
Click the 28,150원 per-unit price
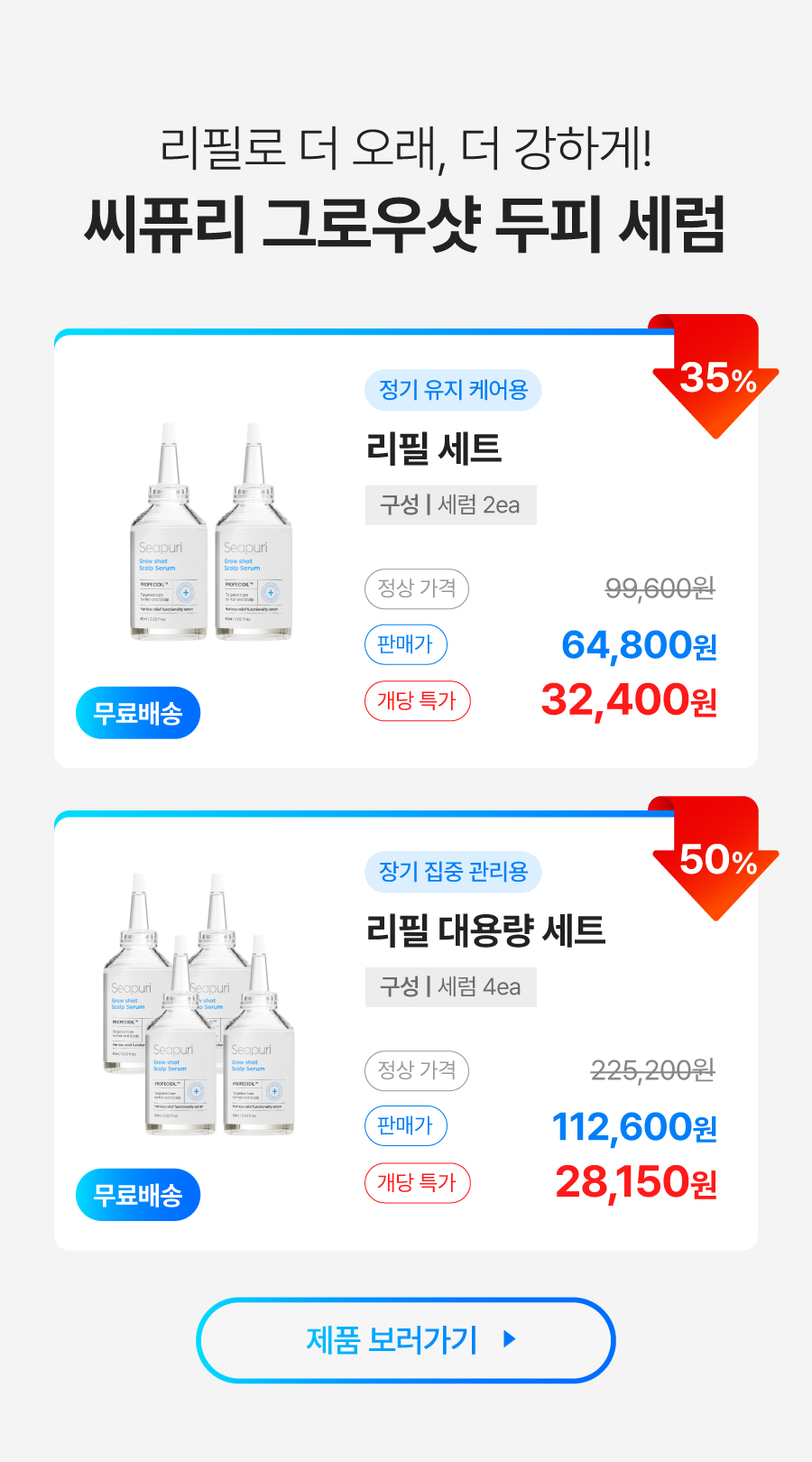(x=636, y=1182)
